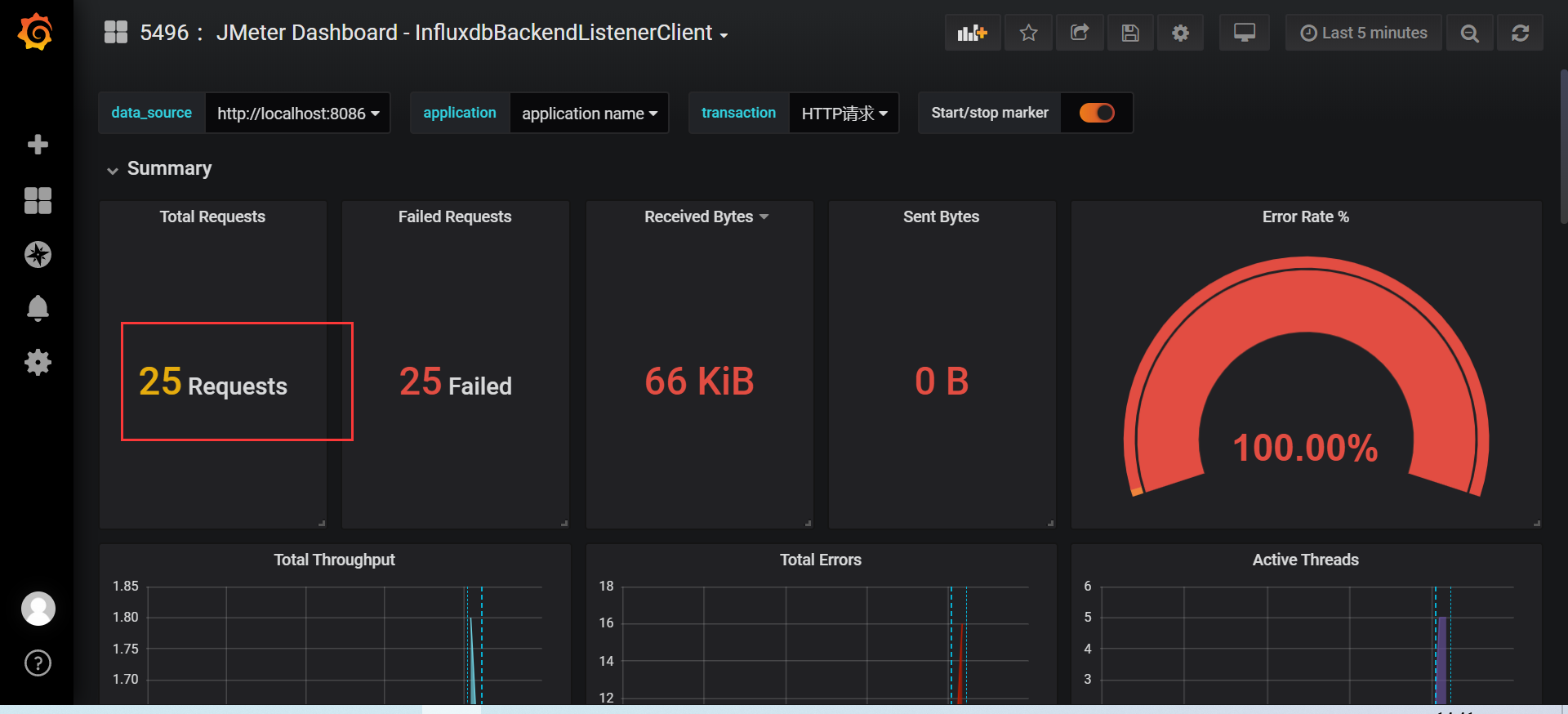Click the purple bar in Active Threads chart
This screenshot has width=1568, height=714.
pos(1442,660)
